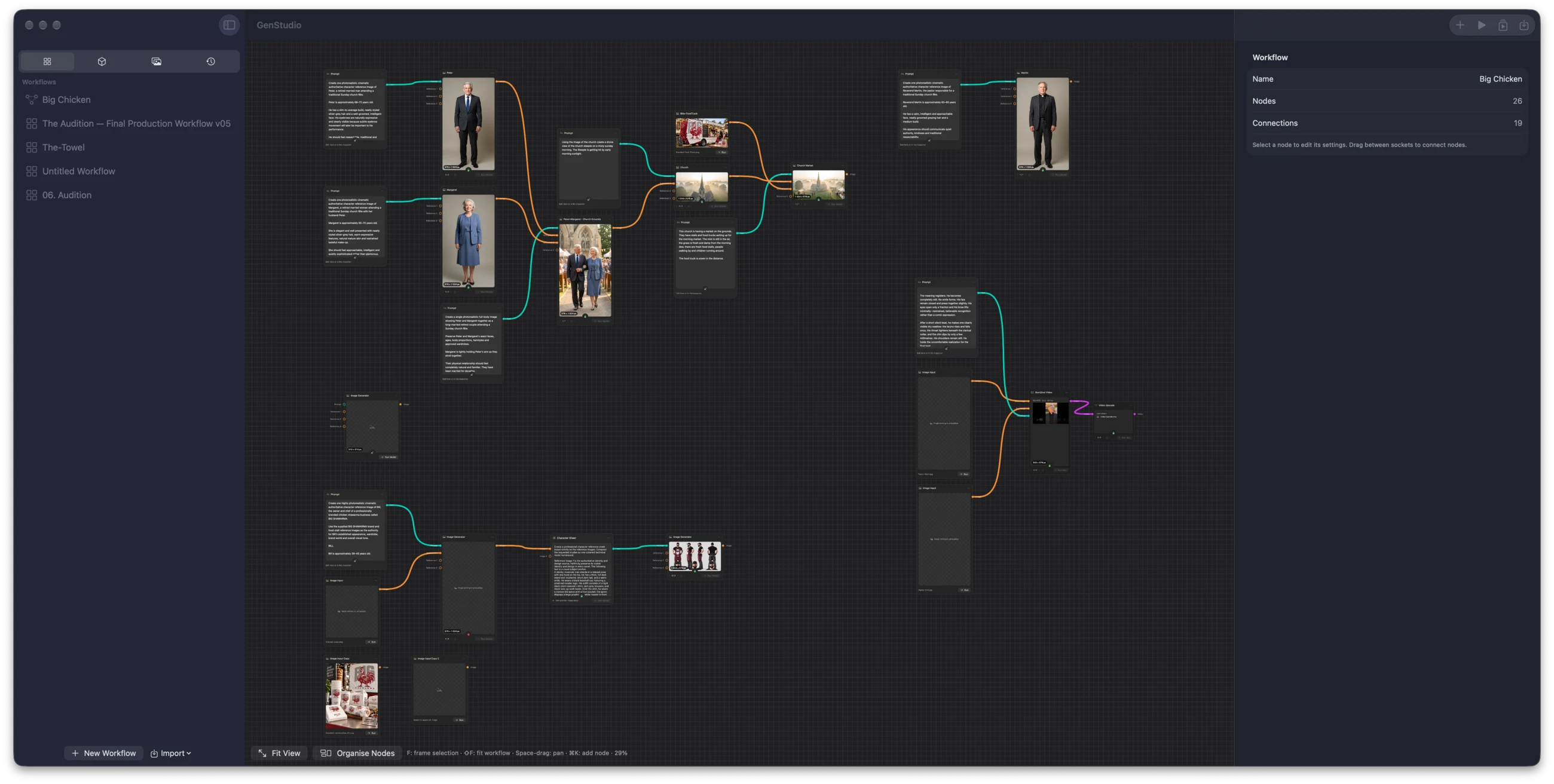Click the Connections count row
The width and height of the screenshot is (1554, 784).
click(1387, 123)
